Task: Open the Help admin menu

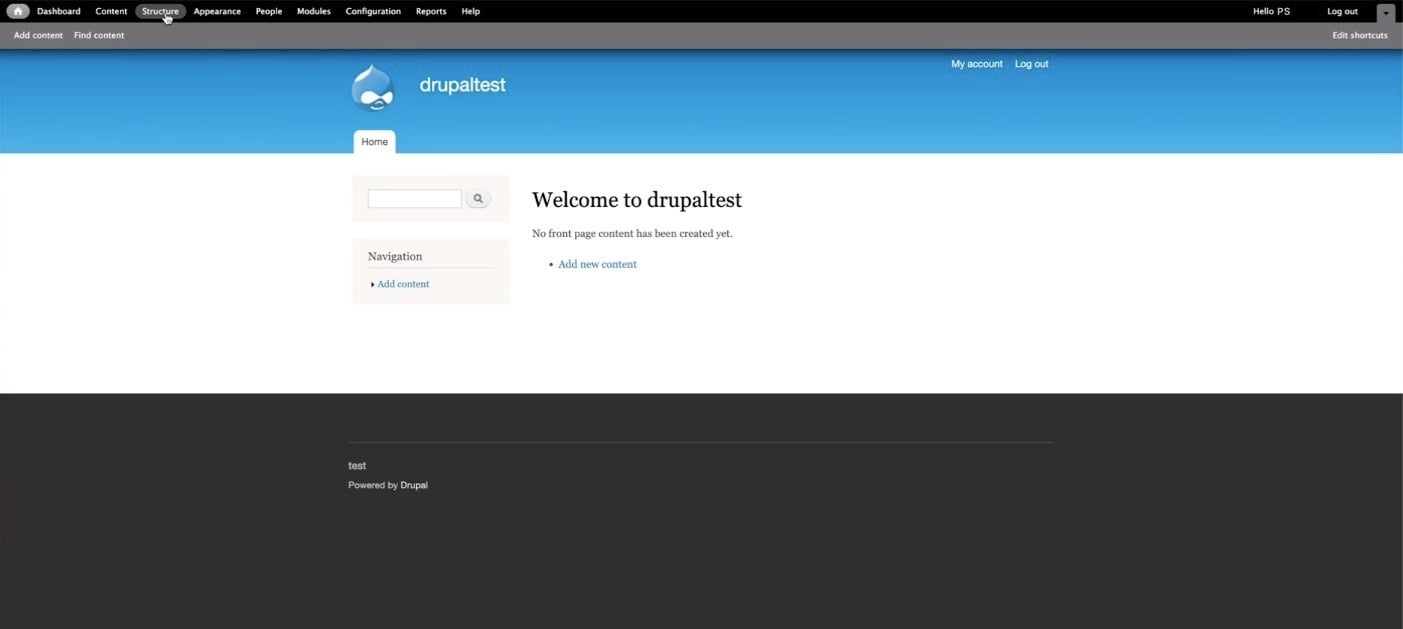Action: point(471,11)
